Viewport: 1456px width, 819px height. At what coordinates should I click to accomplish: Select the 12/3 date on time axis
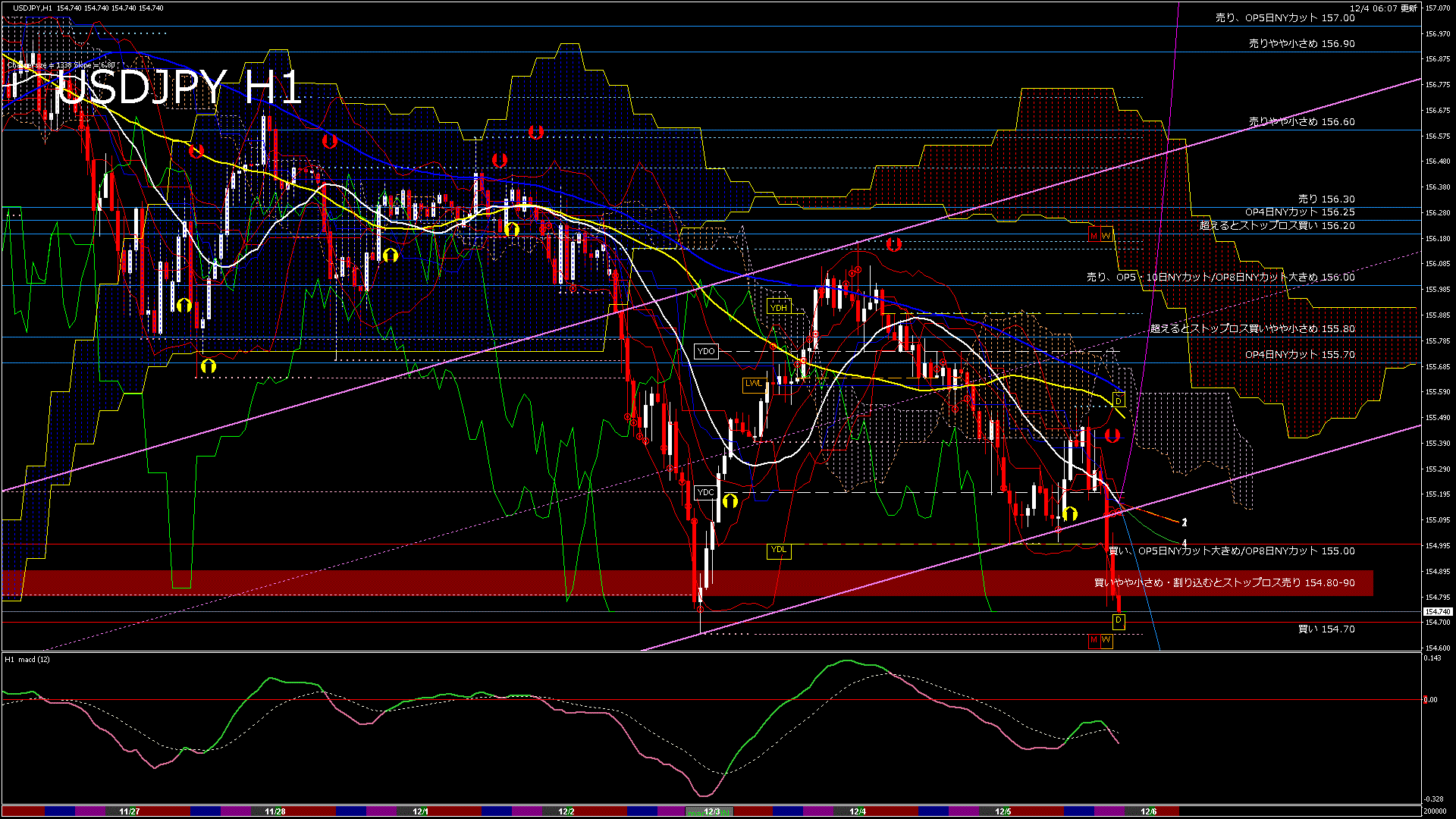[x=711, y=811]
